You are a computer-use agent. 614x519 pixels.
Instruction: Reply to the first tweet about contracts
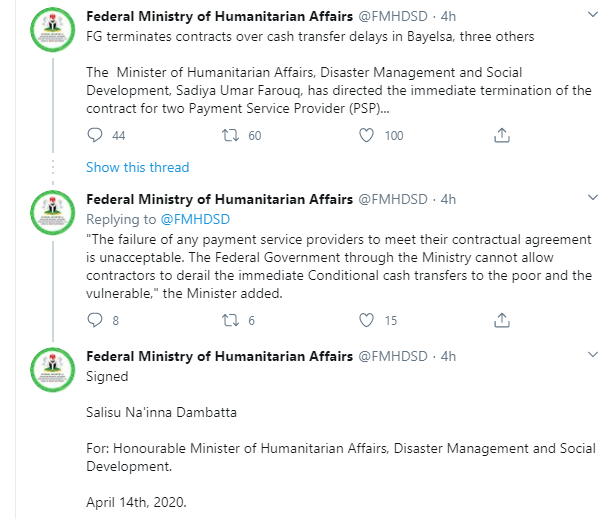click(x=95, y=136)
